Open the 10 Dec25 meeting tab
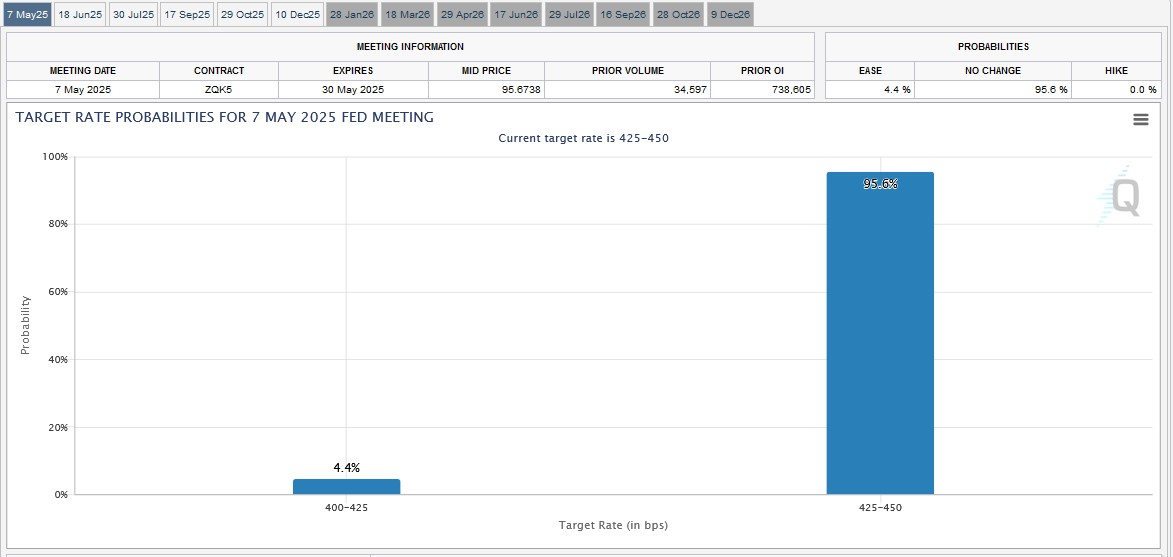Image resolution: width=1173 pixels, height=557 pixels. 297,14
